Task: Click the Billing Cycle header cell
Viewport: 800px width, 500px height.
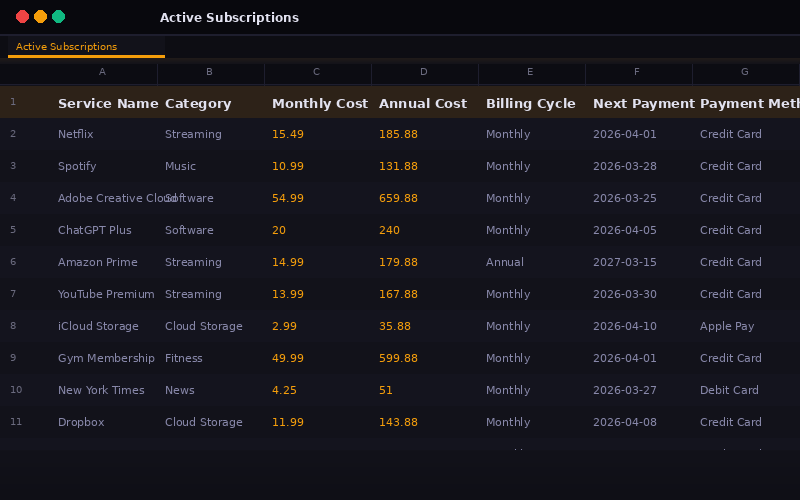Action: pyautogui.click(x=532, y=103)
